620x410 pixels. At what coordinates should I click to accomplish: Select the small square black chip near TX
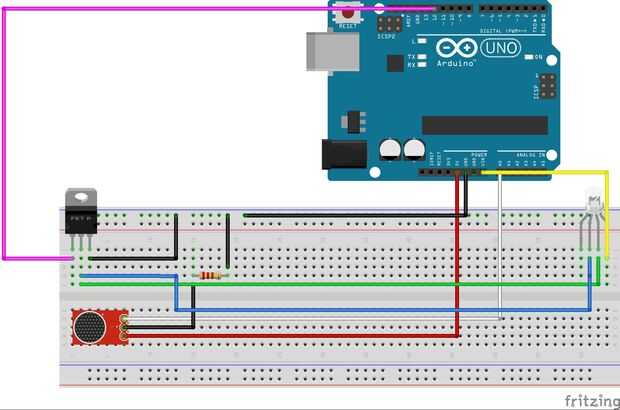(395, 63)
